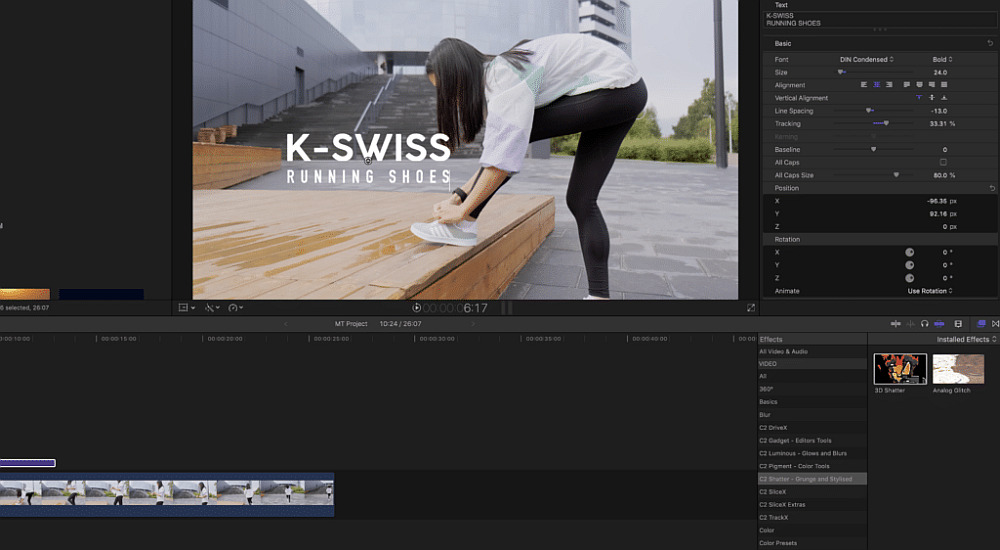This screenshot has height=550, width=1000.
Task: Set vertical alignment to top
Action: click(x=919, y=98)
